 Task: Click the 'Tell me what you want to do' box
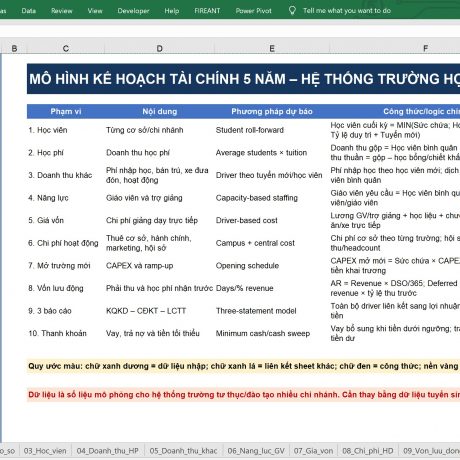[347, 11]
